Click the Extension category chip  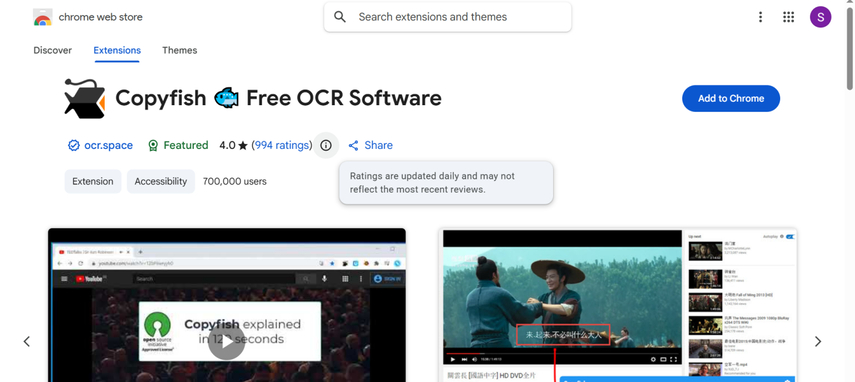click(x=93, y=181)
